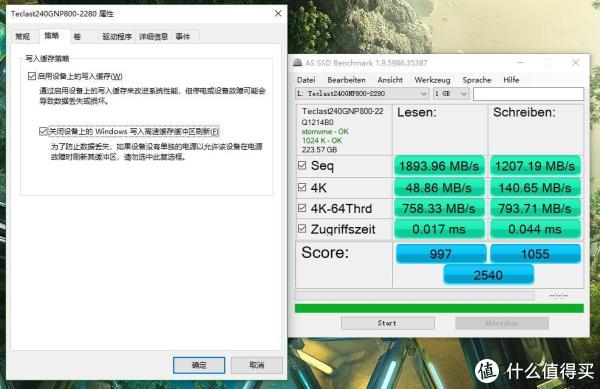600x389 pixels.
Task: Toggle the 4K-64Thrd test checkbox
Action: point(302,208)
